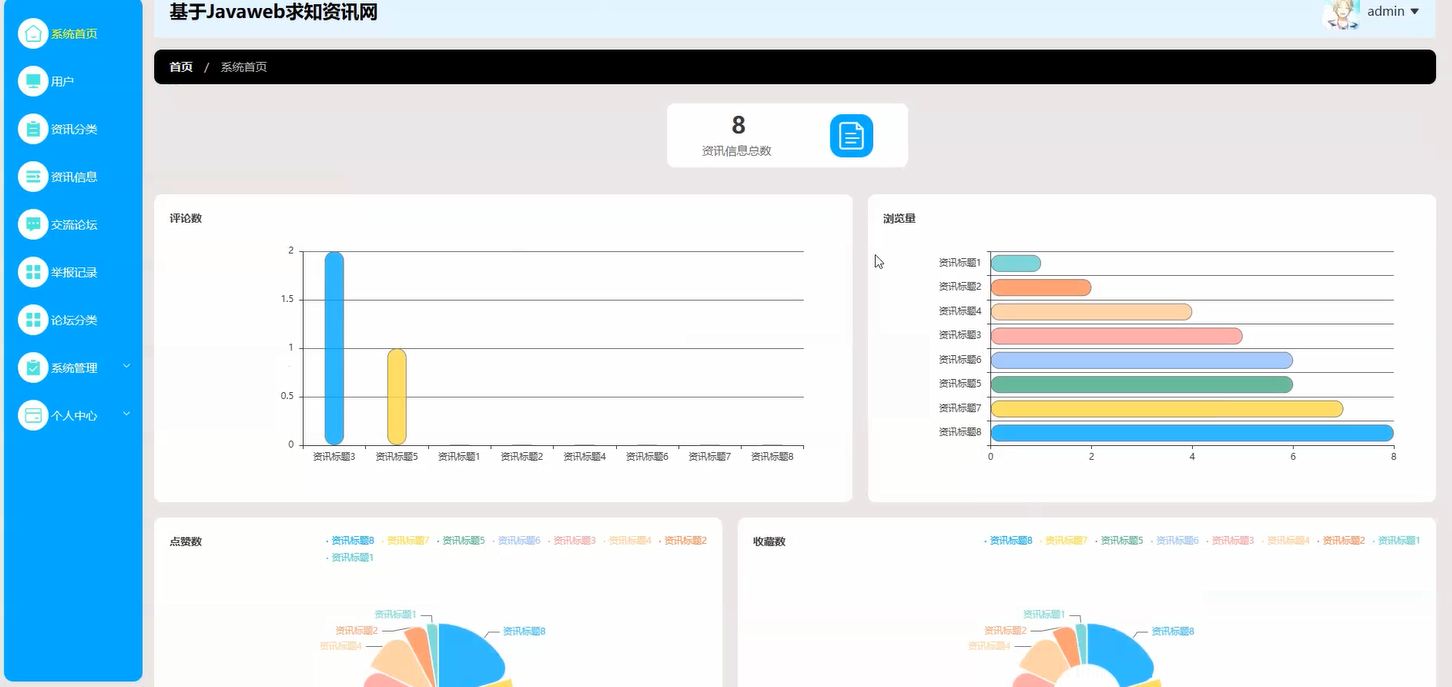Viewport: 1452px width, 687px height.
Task: Click the admin avatar picture
Action: (x=1341, y=13)
